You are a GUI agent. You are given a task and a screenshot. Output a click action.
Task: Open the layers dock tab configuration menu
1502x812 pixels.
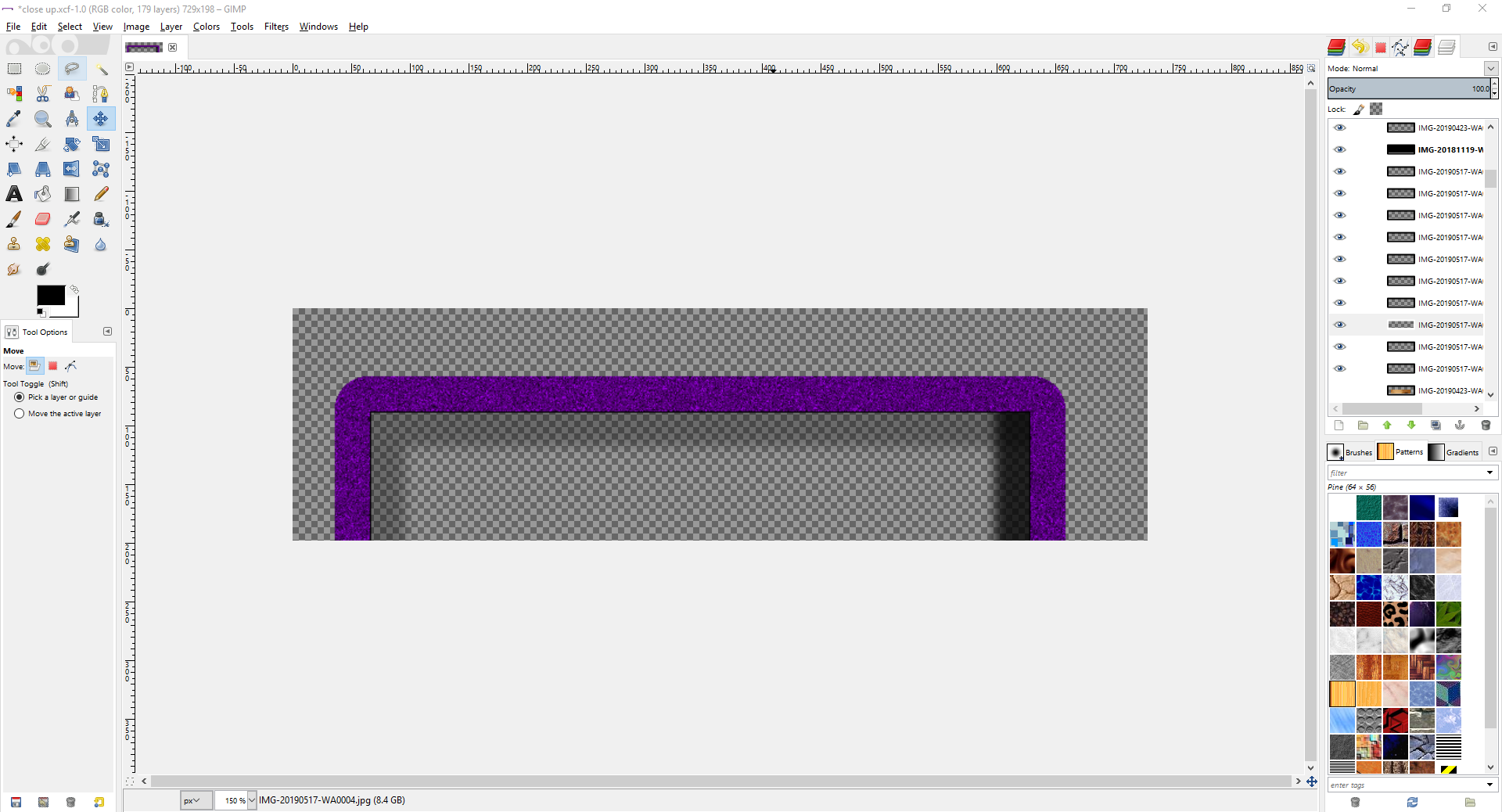(x=1493, y=47)
